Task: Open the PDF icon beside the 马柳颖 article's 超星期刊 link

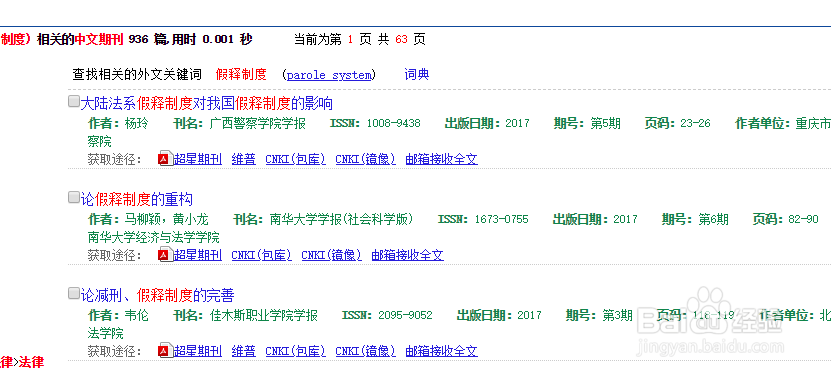Action: pyautogui.click(x=166, y=255)
